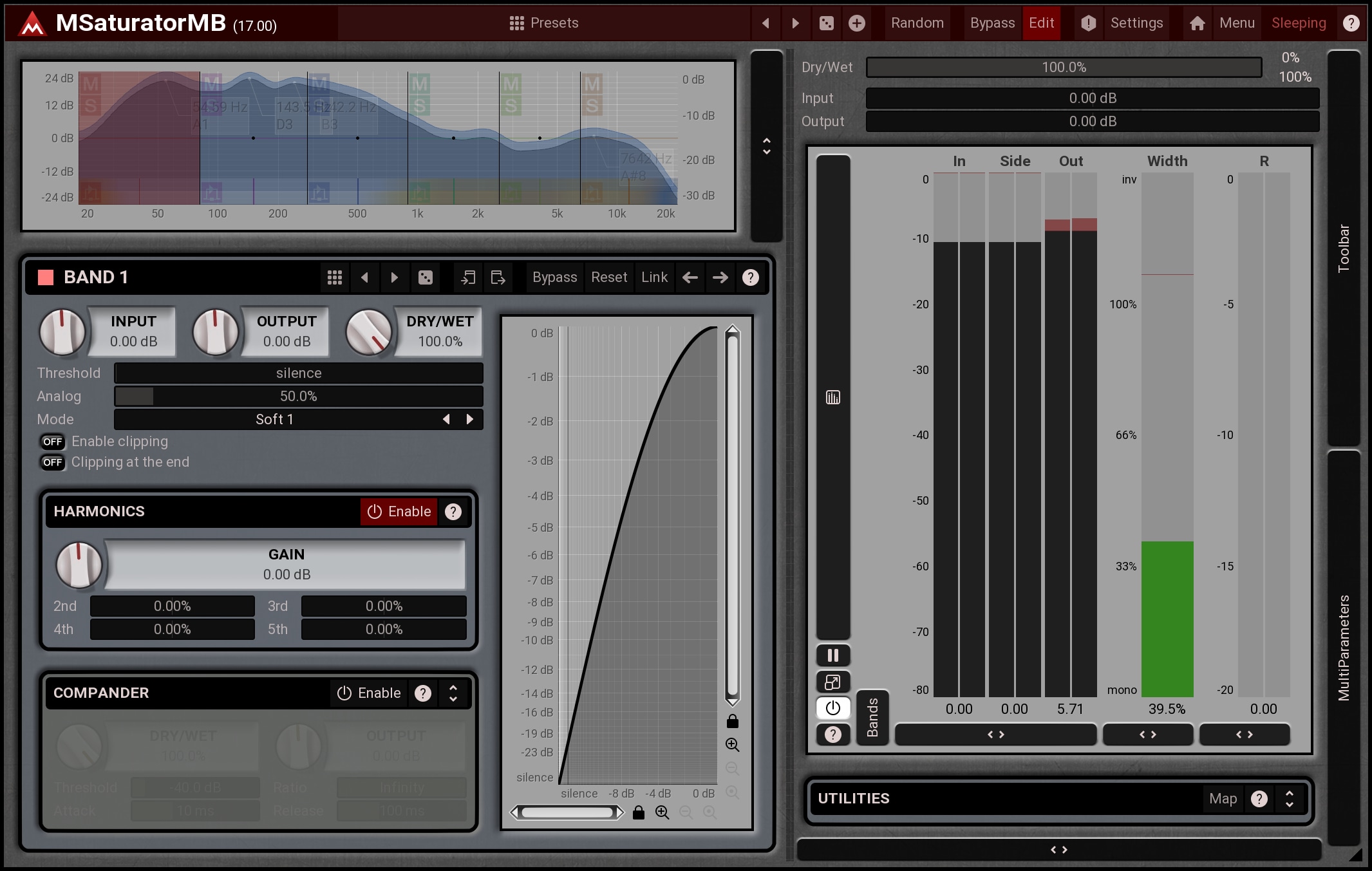Pause the meters with the pause icon

click(832, 655)
